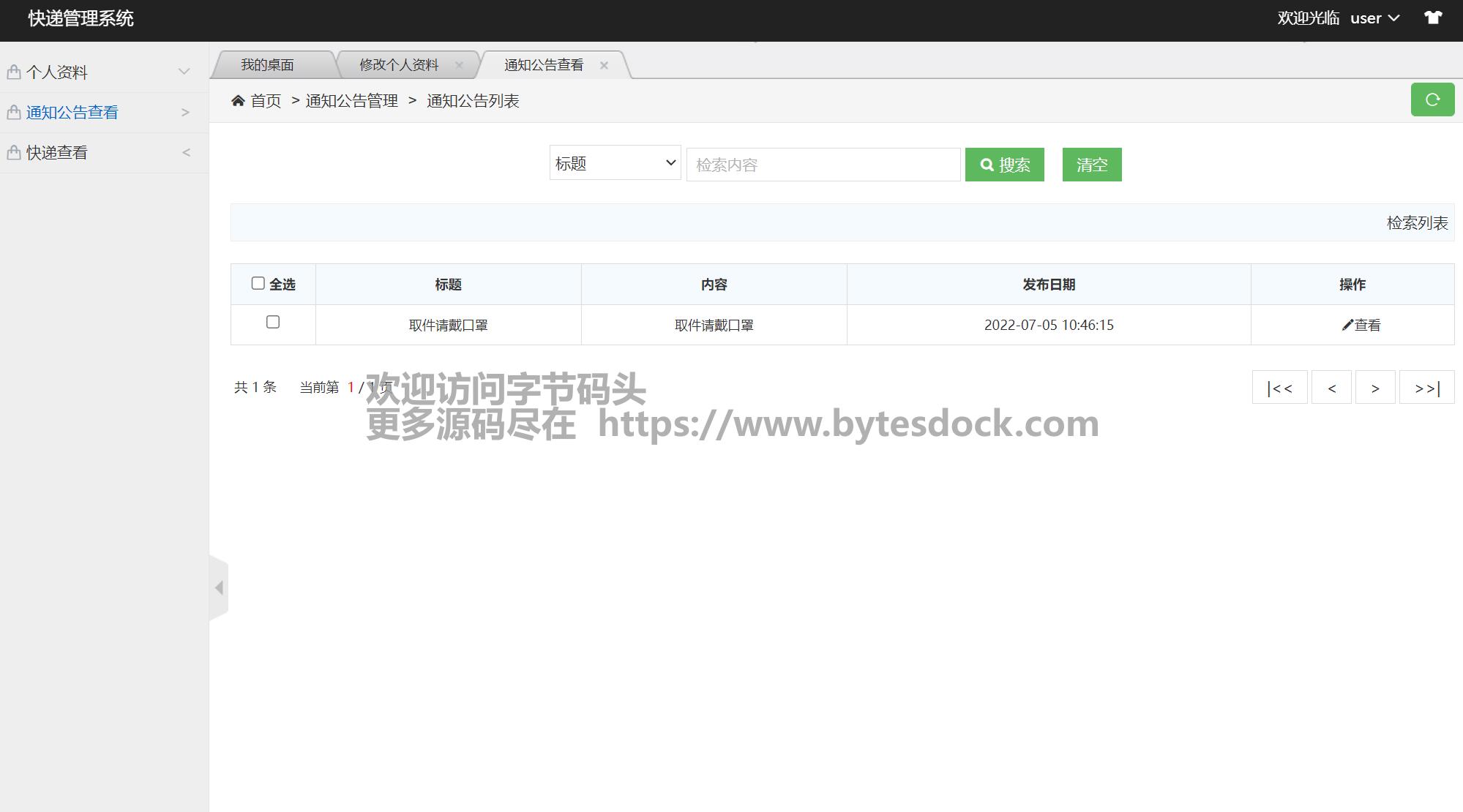Click the sidebar collapse arrow handle
1463x812 pixels.
coord(219,587)
